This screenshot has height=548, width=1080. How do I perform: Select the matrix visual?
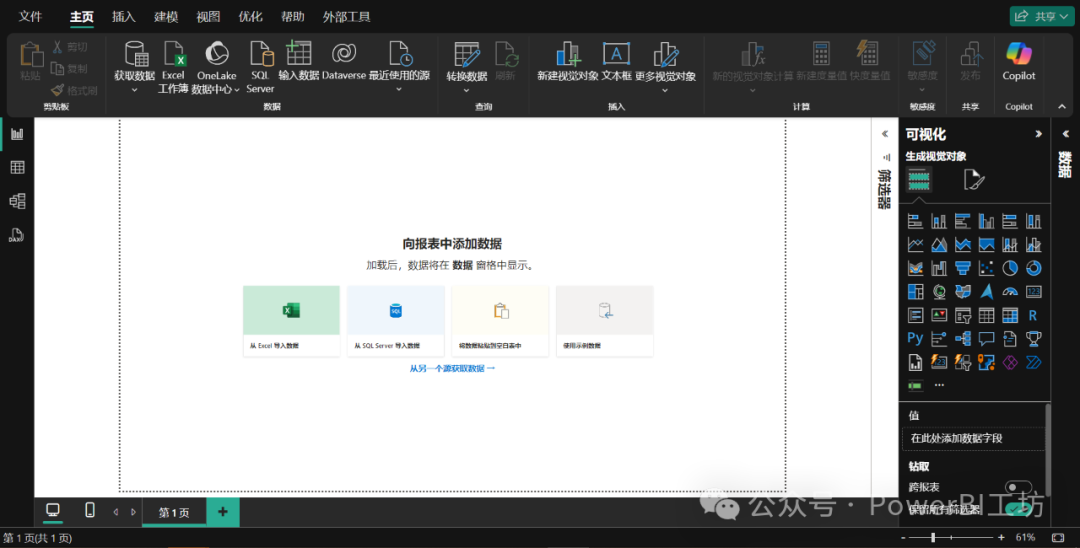[x=1010, y=315]
